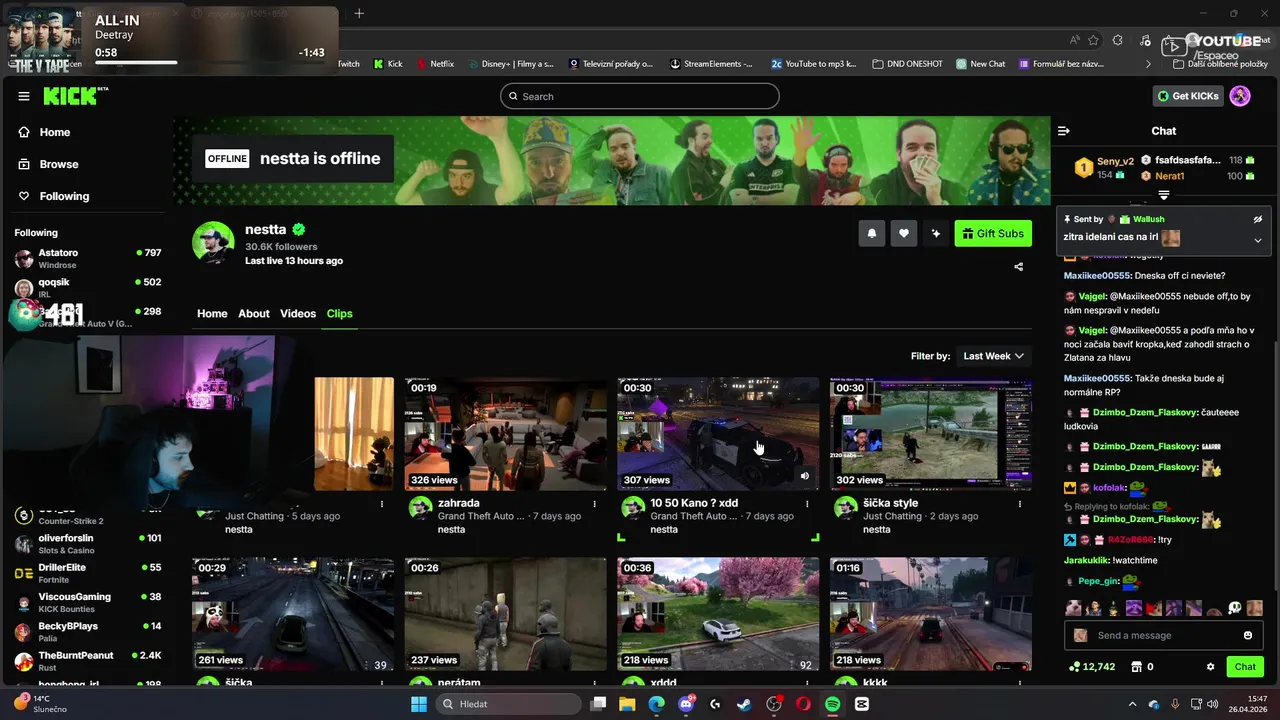Show hidden system tray icons
Screen dimensions: 1280x720
1132,704
